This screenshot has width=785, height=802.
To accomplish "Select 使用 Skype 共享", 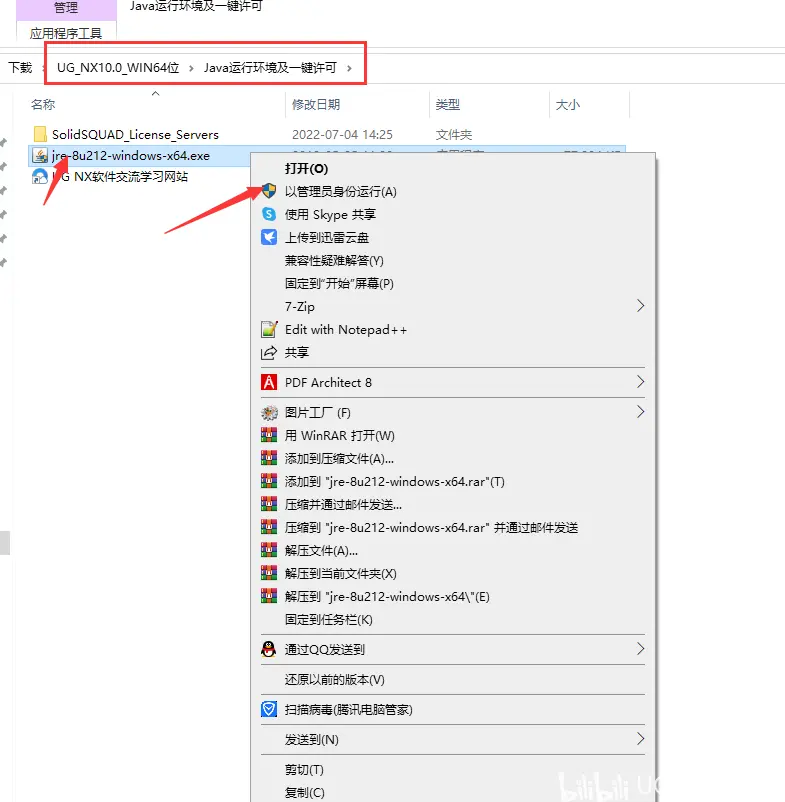I will tap(330, 214).
